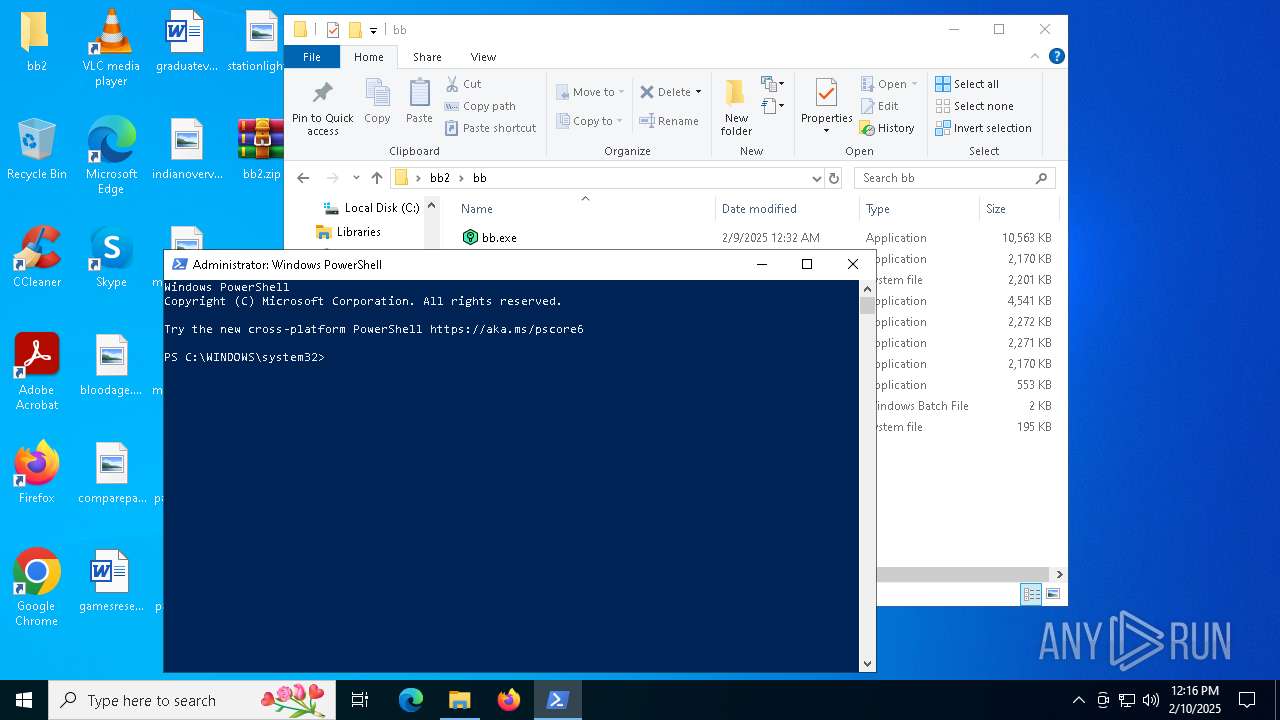
Task: Click Select all
Action: (967, 84)
